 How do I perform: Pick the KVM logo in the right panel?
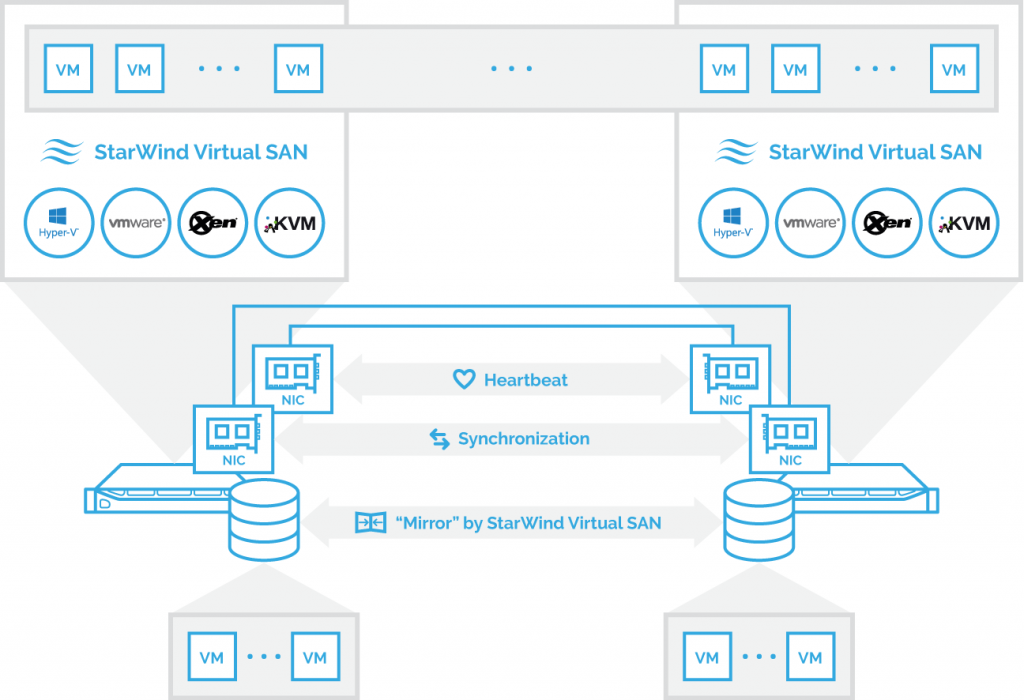pos(964,223)
